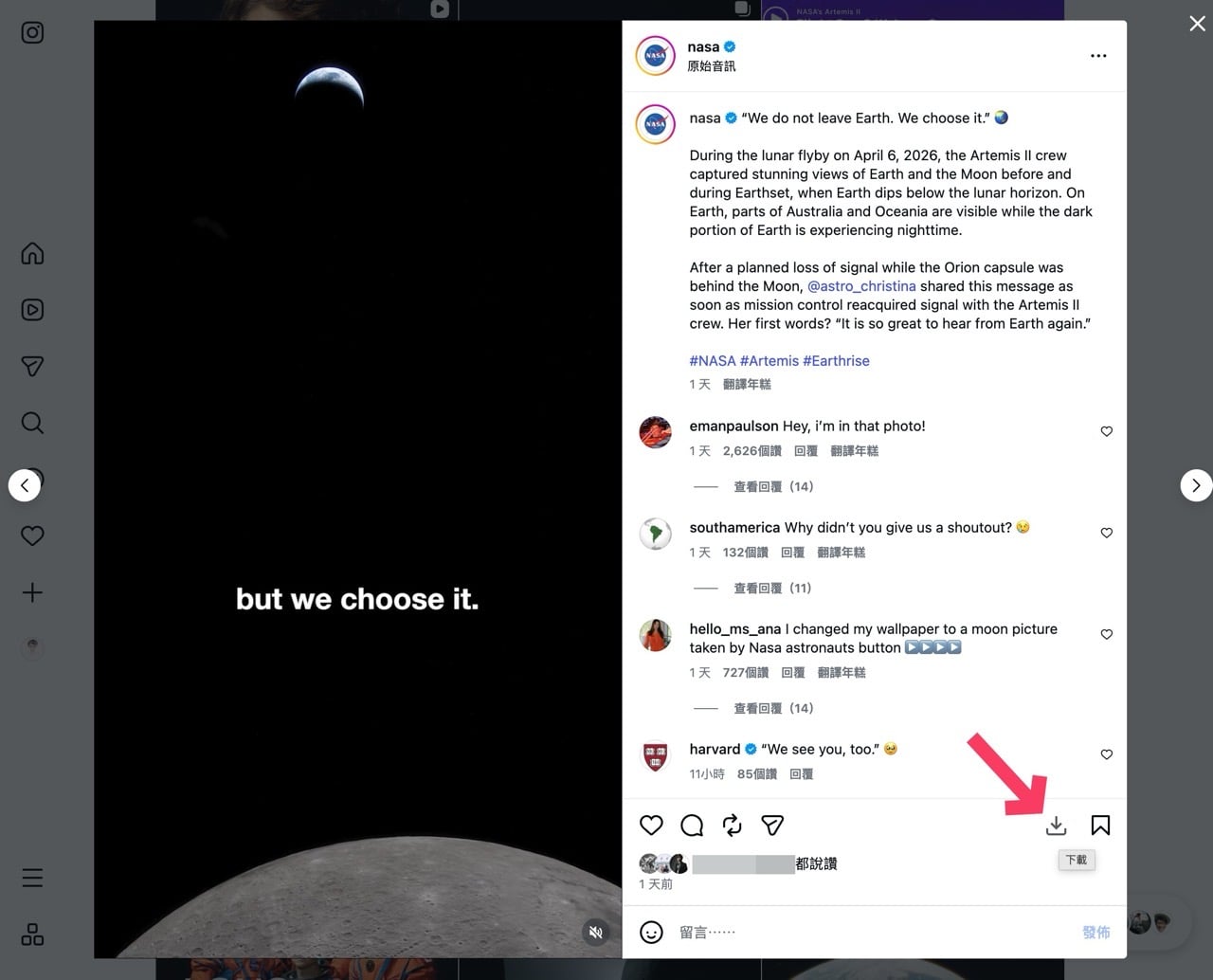
Task: Open the comment bubble icon
Action: (x=692, y=826)
